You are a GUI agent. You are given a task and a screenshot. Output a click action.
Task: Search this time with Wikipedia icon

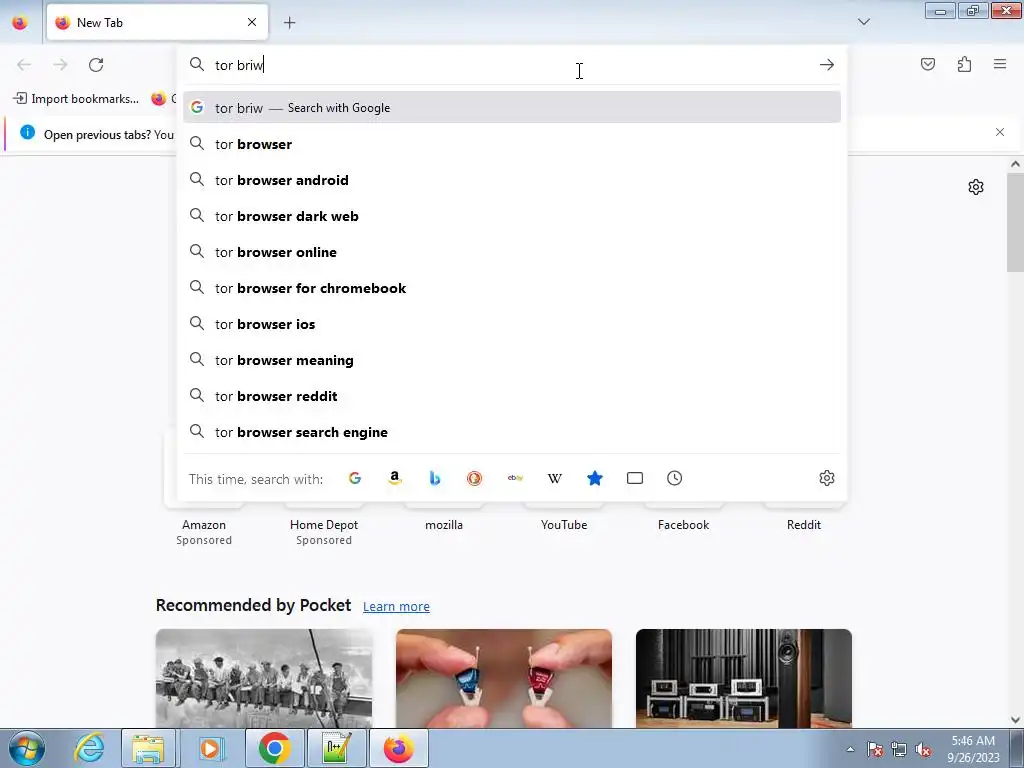coord(554,478)
